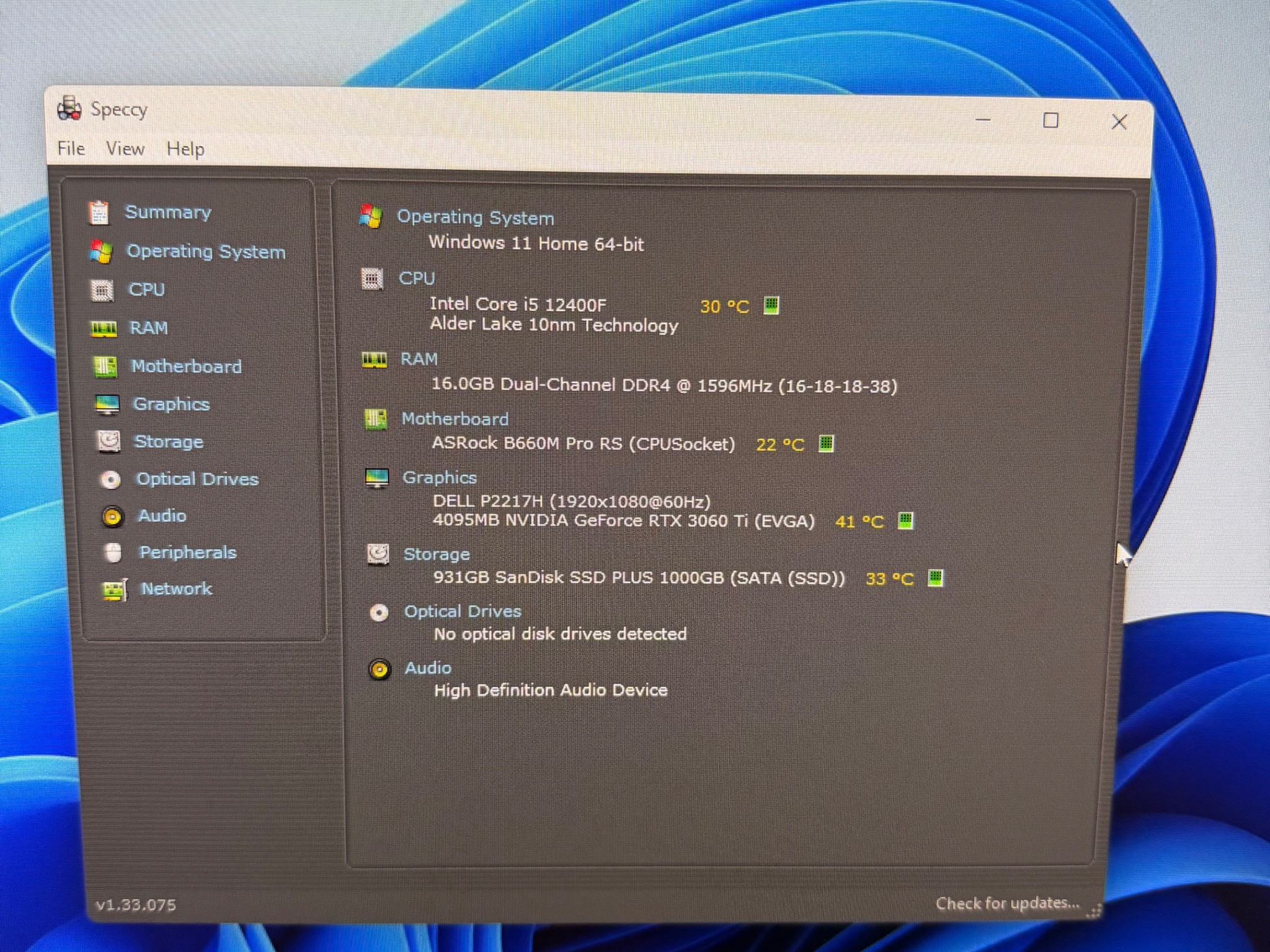Click the Speccy app icon in title bar
The height and width of the screenshot is (952, 1270).
(x=69, y=108)
